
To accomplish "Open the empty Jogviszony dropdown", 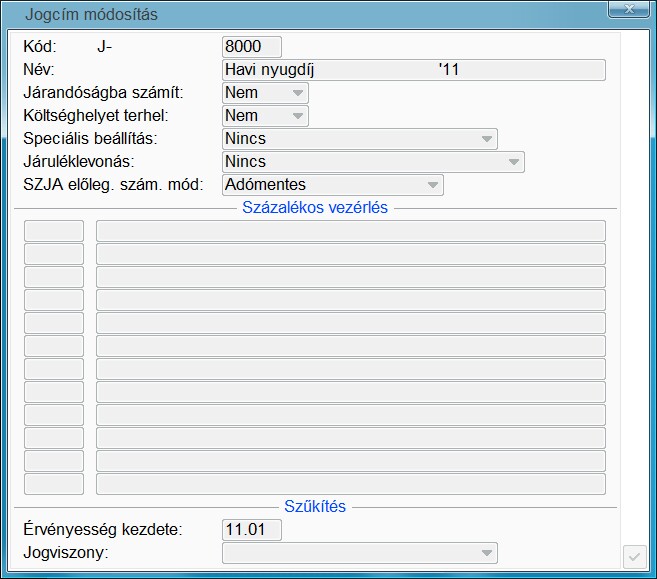I will click(x=360, y=553).
